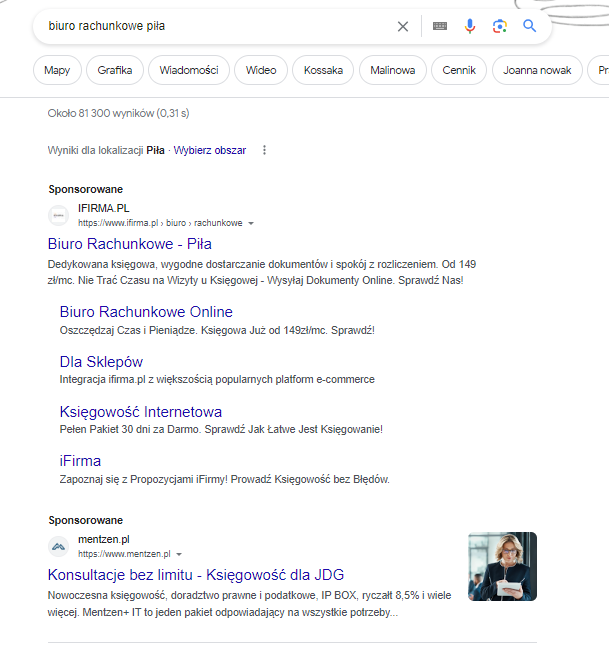Image resolution: width=609 pixels, height=662 pixels.
Task: Open the three-dot menu next to Wybierz obszar
Action: pyautogui.click(x=264, y=150)
